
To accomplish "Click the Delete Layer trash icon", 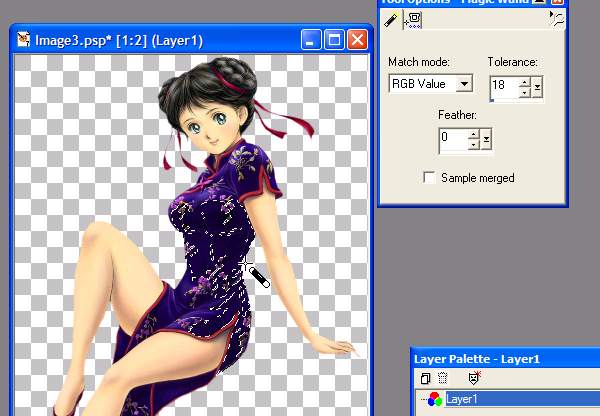I will pyautogui.click(x=443, y=378).
